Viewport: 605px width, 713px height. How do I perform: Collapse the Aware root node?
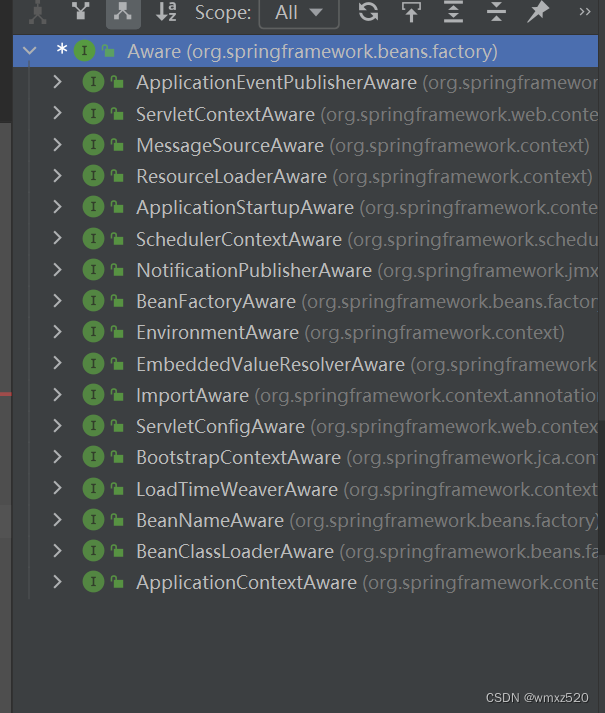click(30, 50)
